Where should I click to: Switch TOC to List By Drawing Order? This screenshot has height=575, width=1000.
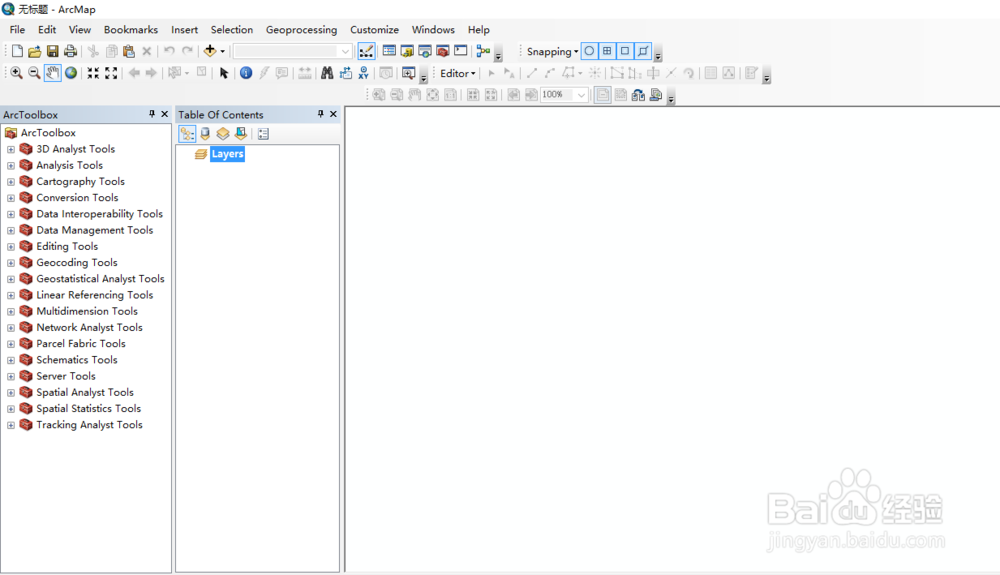(187, 134)
